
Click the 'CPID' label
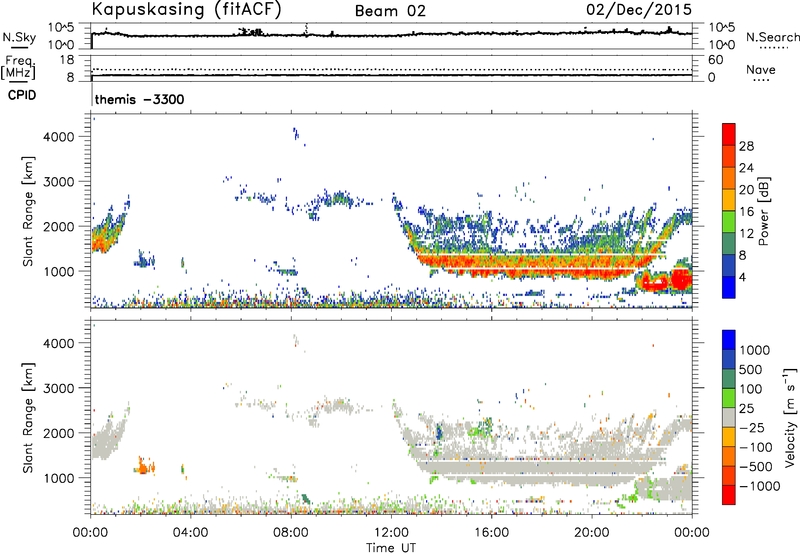coord(22,95)
